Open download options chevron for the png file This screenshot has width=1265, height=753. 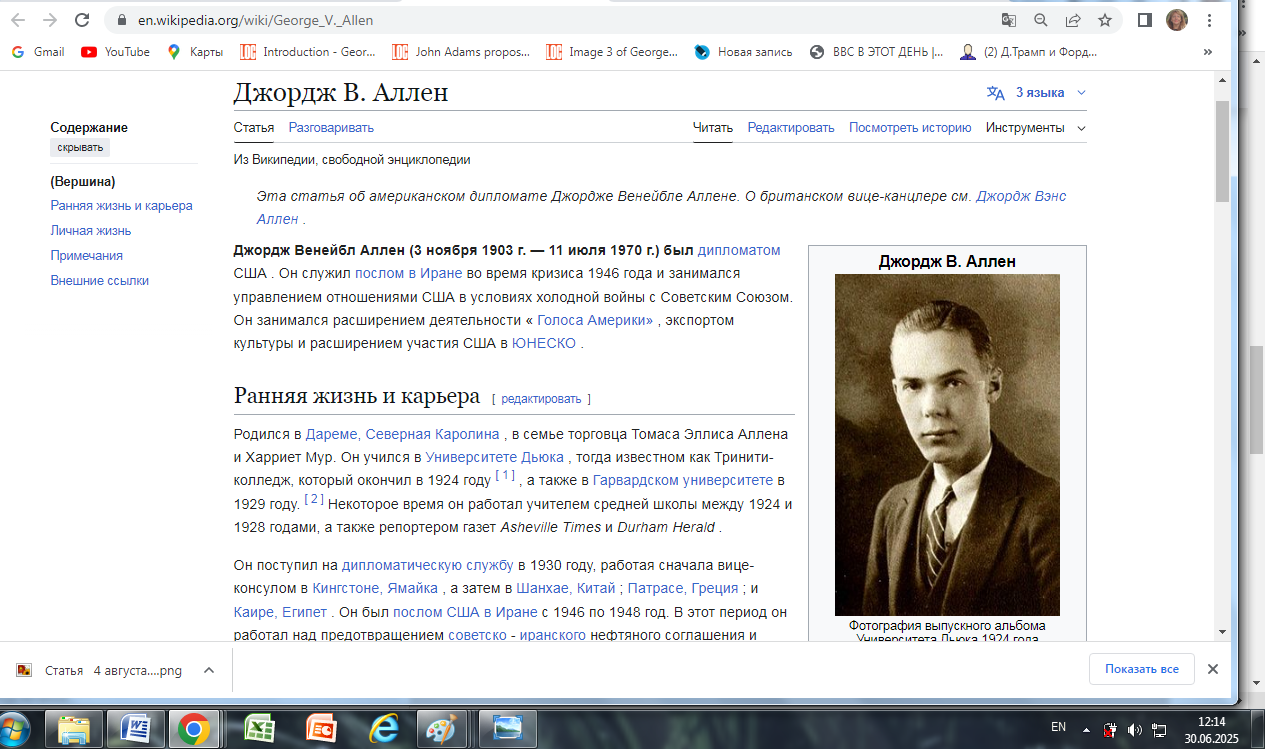(x=208, y=671)
